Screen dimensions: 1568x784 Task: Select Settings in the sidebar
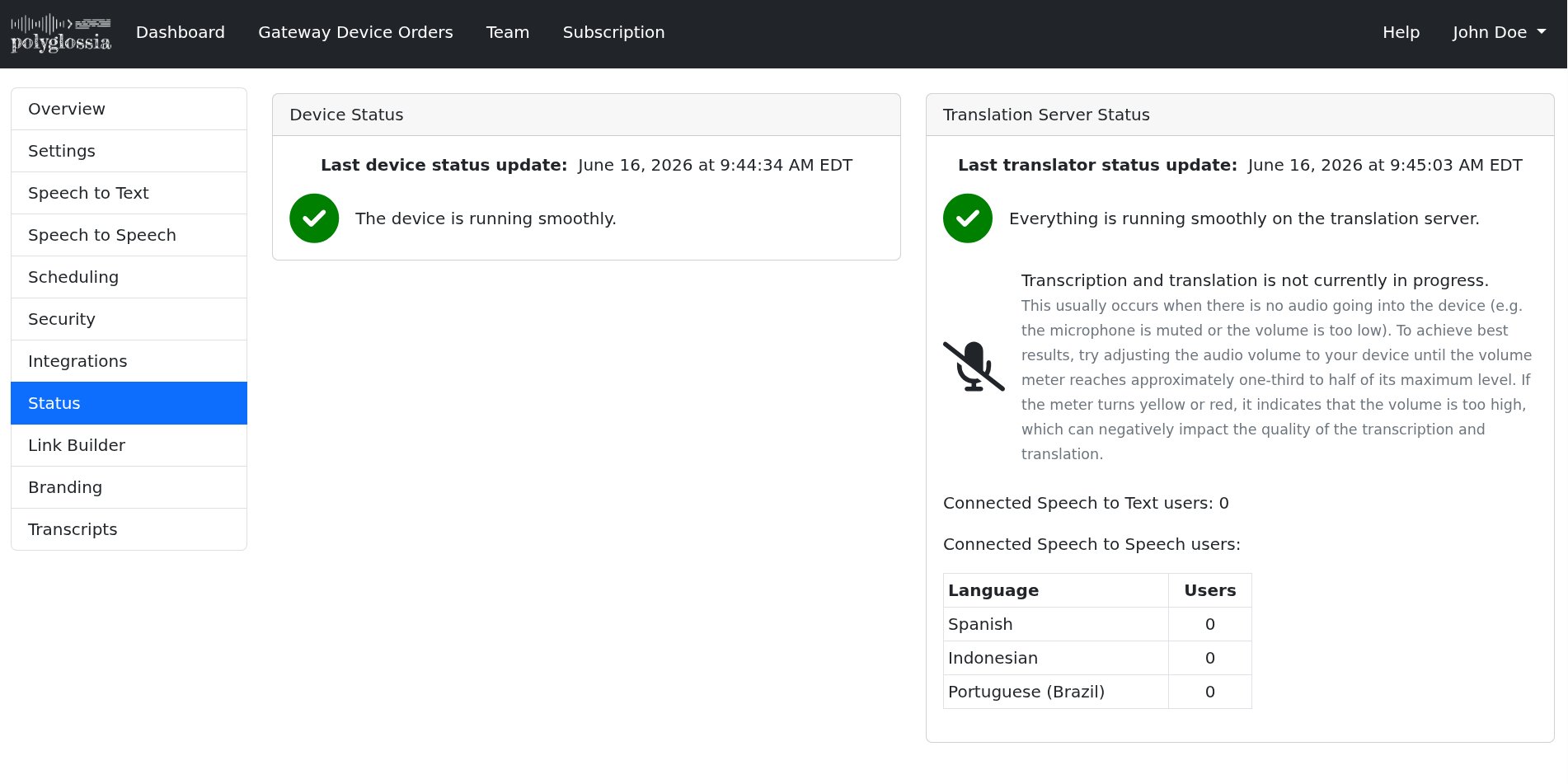pos(129,151)
